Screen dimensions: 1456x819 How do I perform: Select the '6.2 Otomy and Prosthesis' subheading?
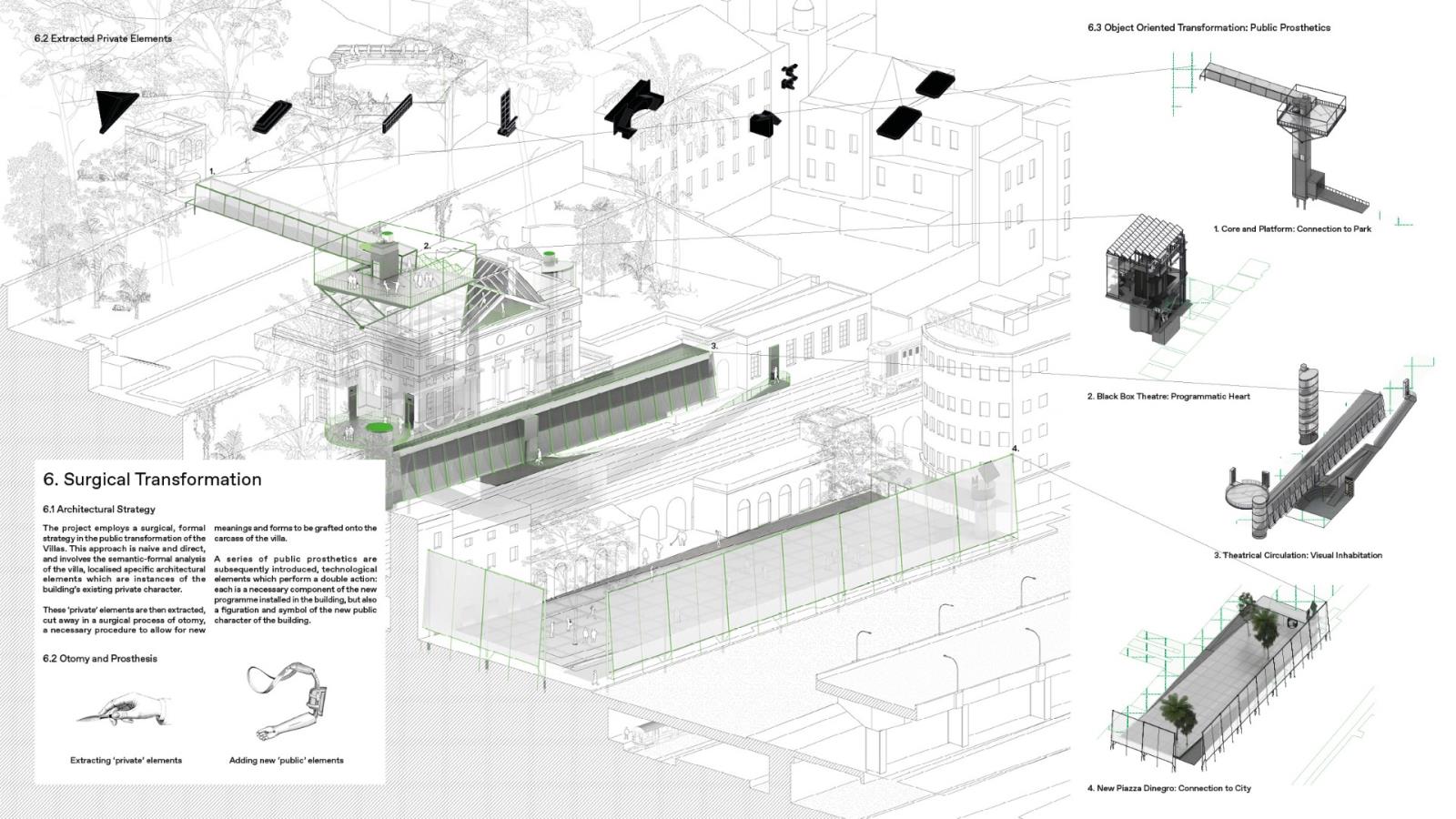click(100, 659)
